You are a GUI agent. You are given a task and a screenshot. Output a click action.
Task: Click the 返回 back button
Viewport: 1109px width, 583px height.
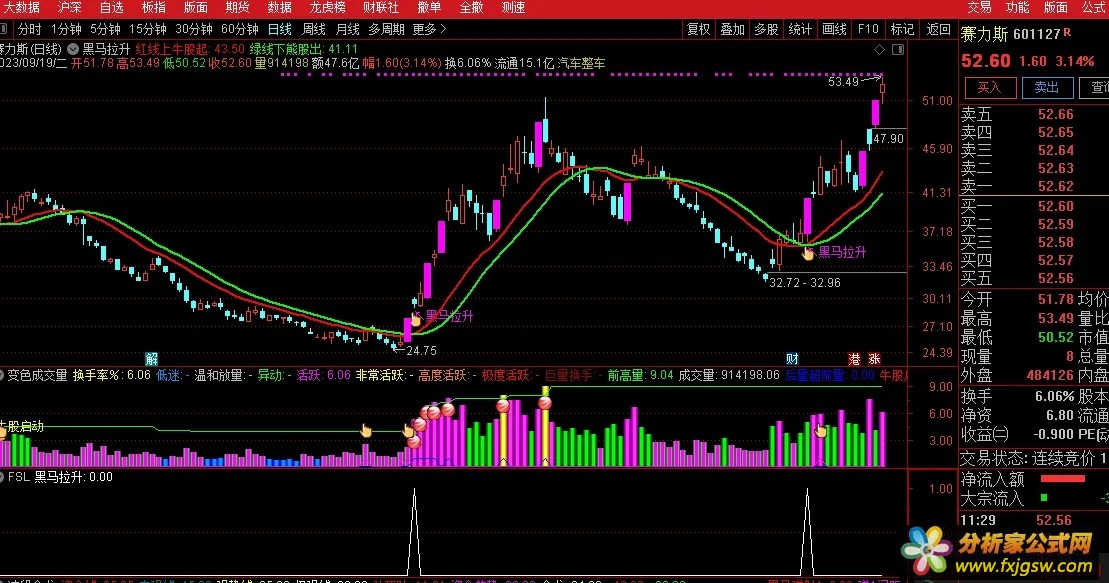coord(939,29)
